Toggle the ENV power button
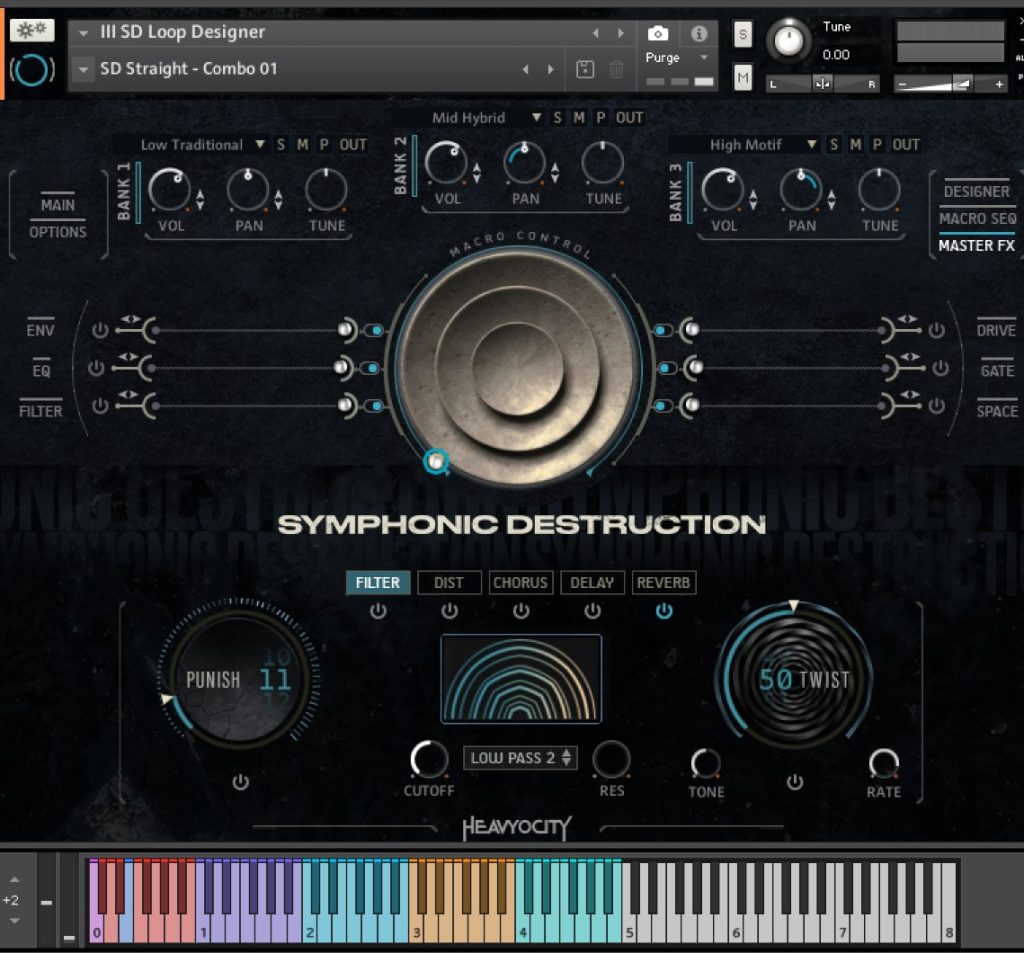 pos(99,330)
